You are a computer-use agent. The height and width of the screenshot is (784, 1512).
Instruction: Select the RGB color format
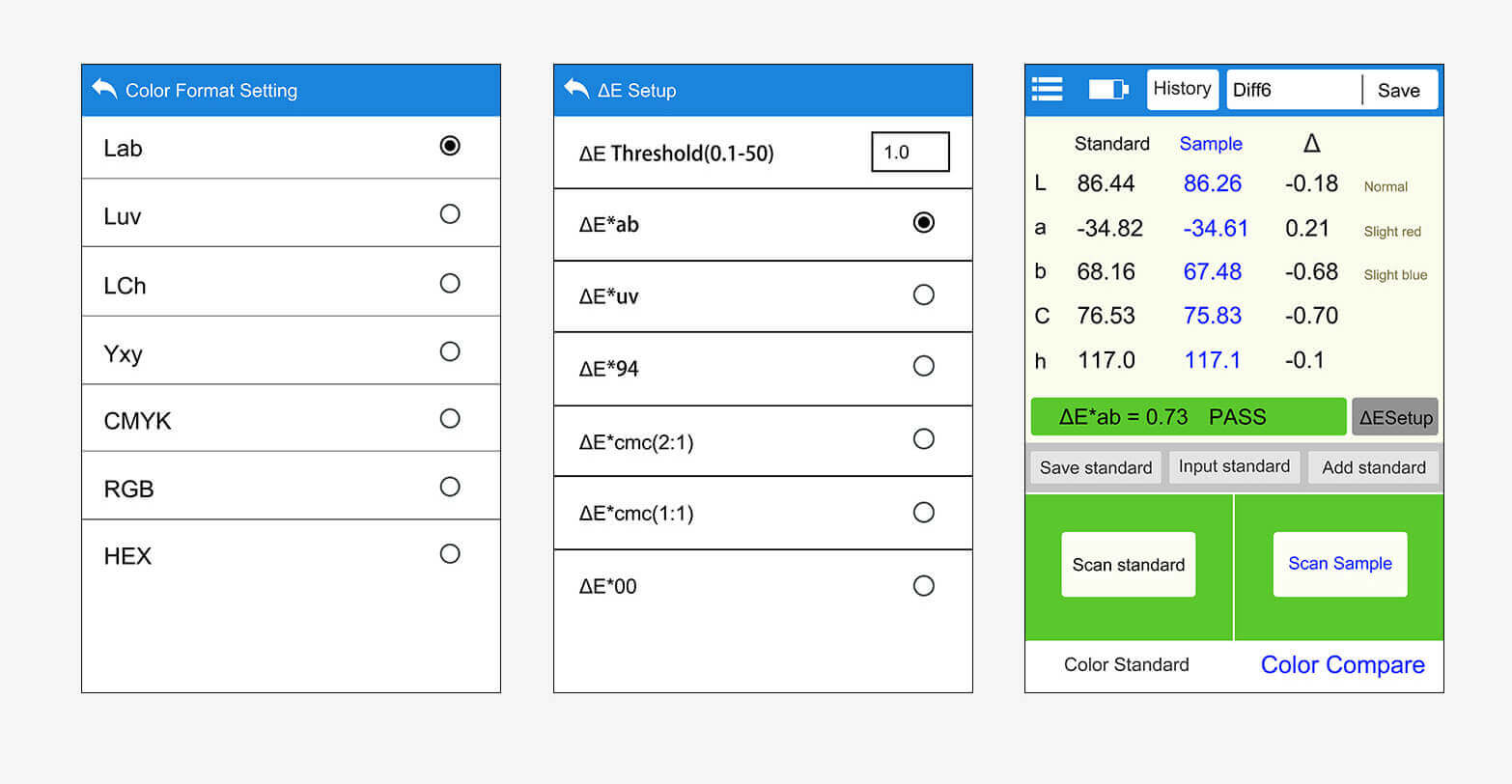291,486
